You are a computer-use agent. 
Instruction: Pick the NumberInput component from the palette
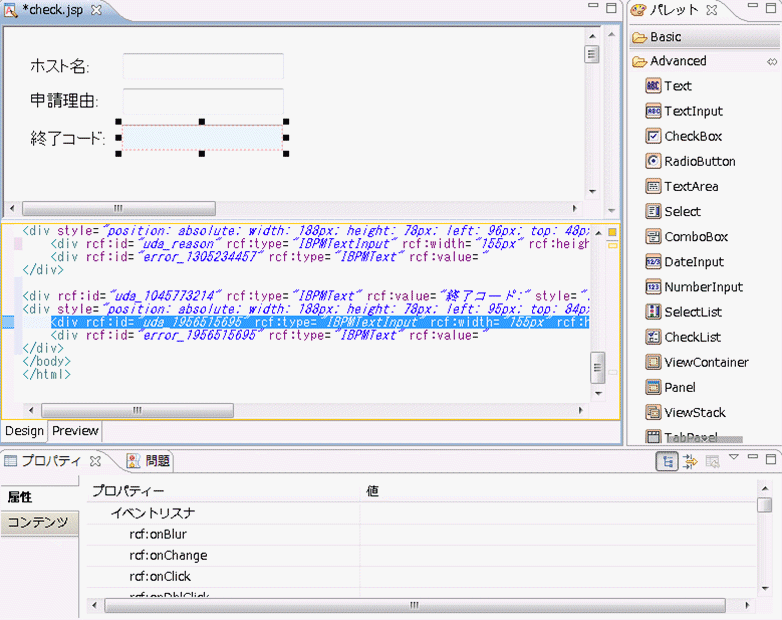tap(702, 287)
